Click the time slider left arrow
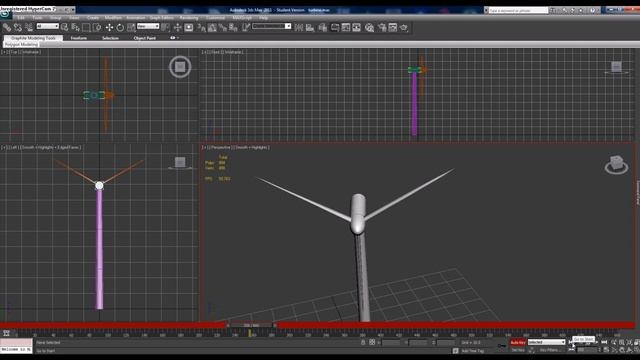Viewport: 640px width, 360px height. [228, 325]
